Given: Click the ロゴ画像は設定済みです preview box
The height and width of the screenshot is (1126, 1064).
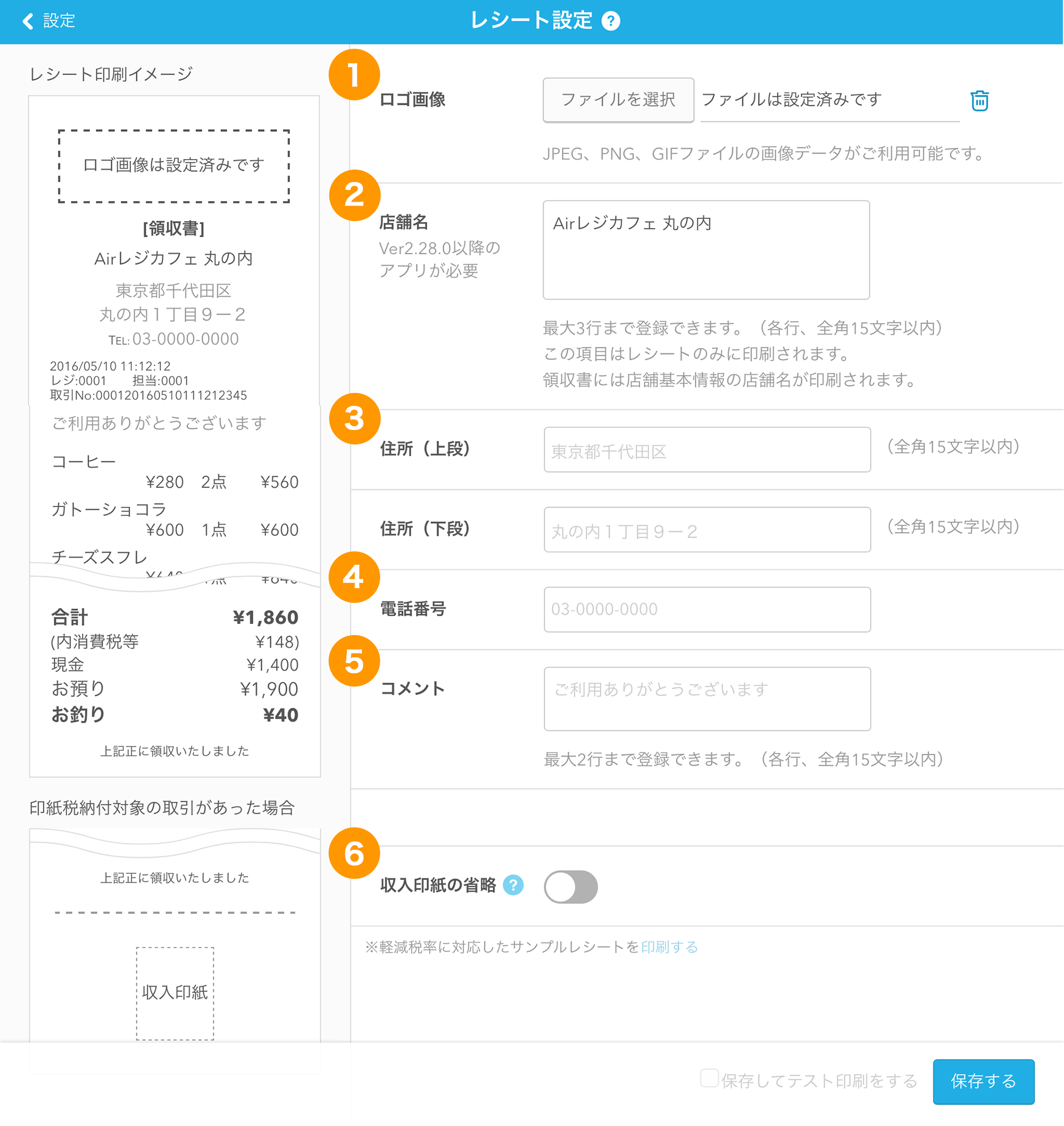Looking at the screenshot, I should pos(174,166).
